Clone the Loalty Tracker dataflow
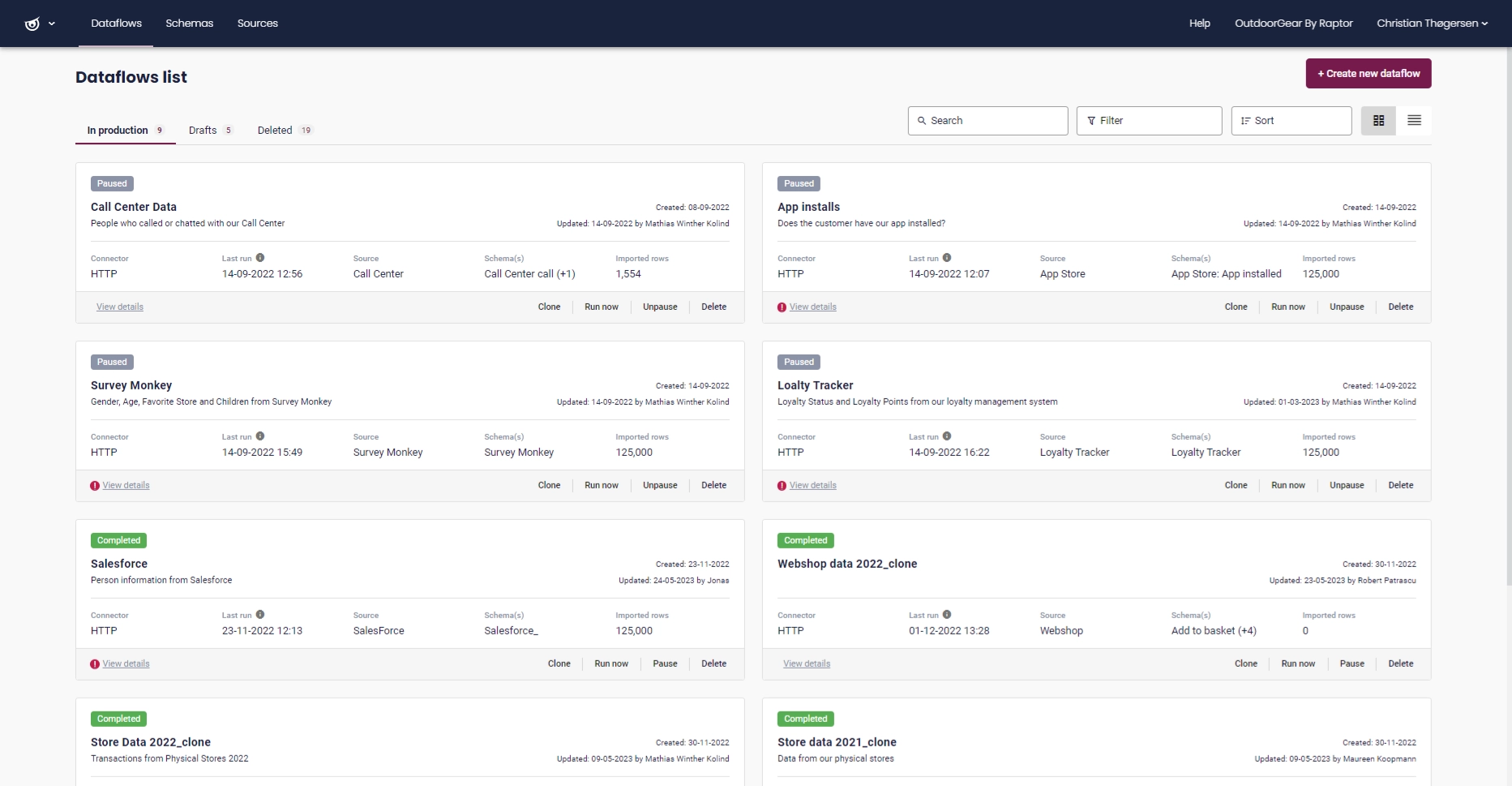 [1236, 486]
